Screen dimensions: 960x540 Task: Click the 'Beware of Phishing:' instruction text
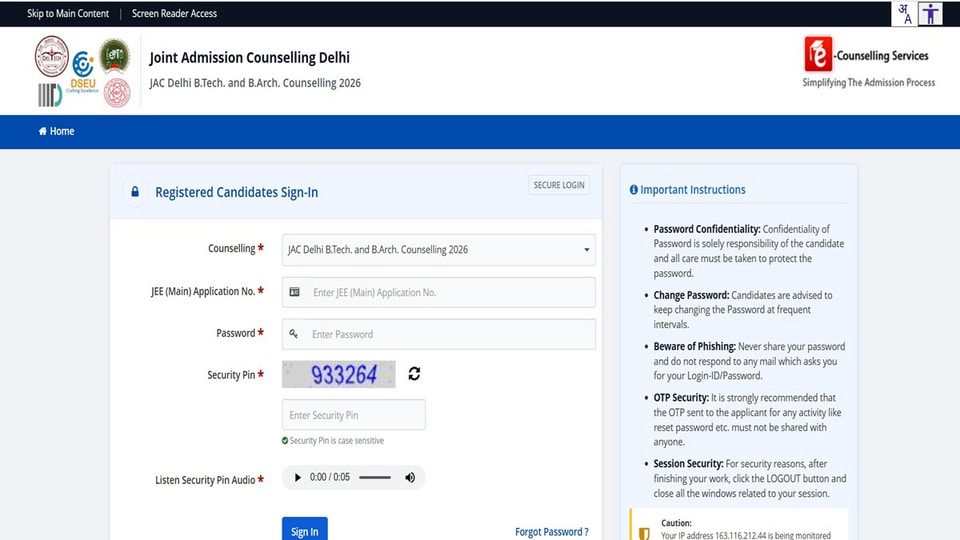point(694,347)
